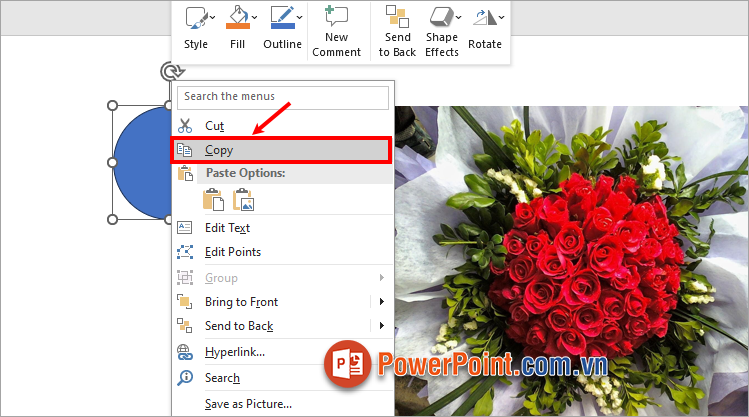Expand the Outline dropdown arrow
Screen dimensions: 749x417
300,18
